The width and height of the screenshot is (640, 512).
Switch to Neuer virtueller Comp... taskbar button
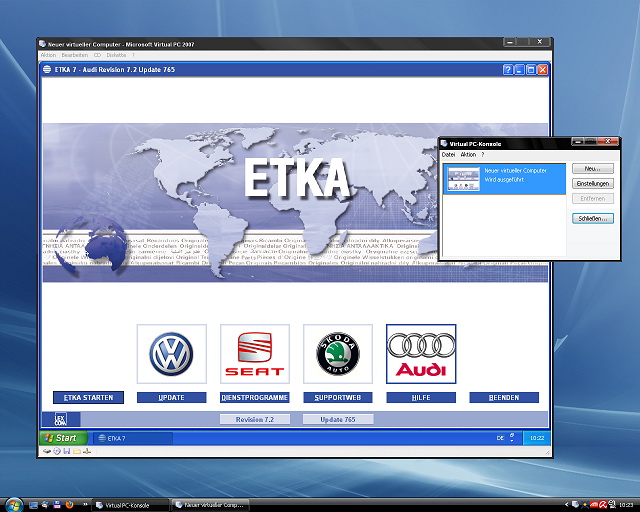tap(210, 505)
